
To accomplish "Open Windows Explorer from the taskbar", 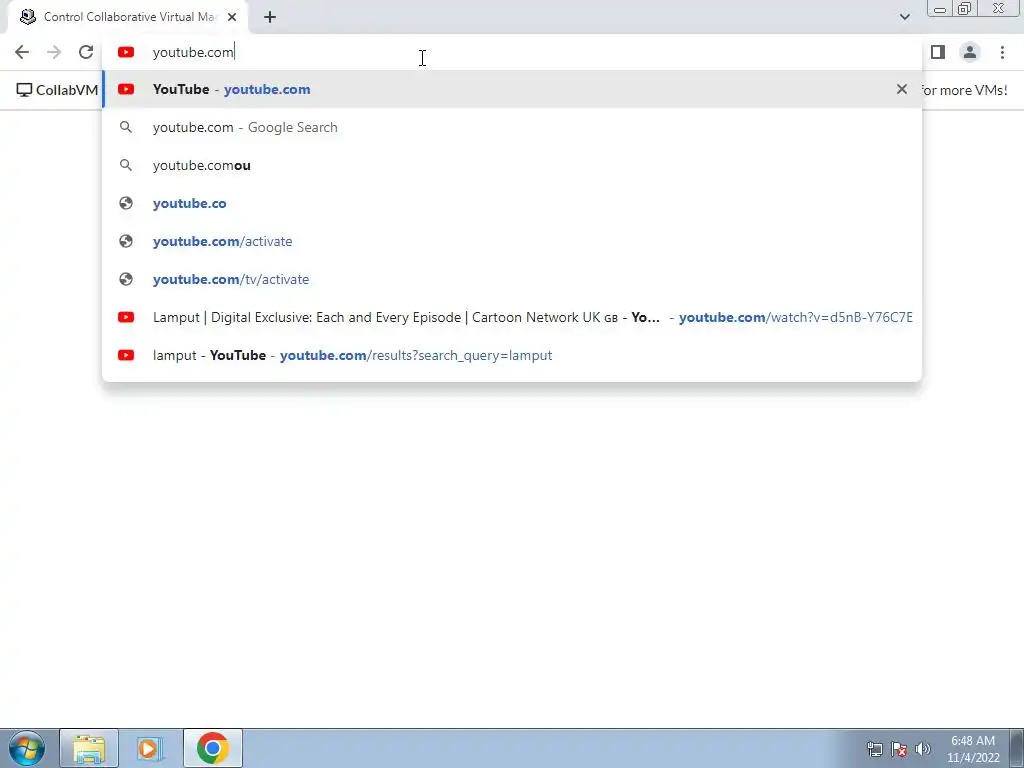I will [x=89, y=748].
